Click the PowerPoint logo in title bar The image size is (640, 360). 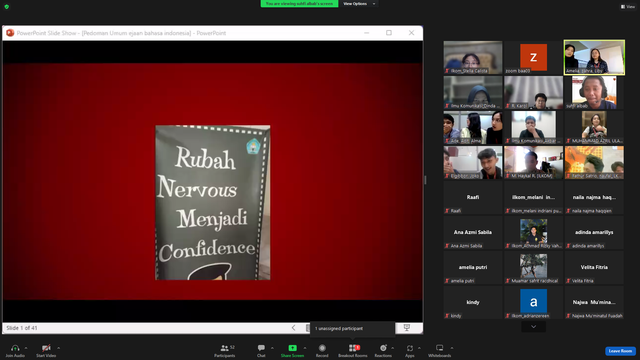coord(10,33)
